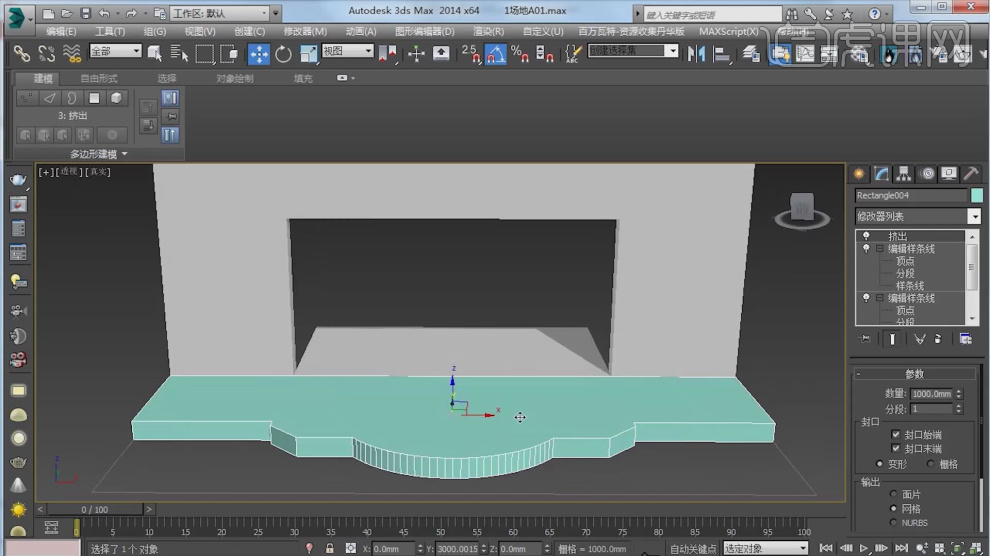Open the Display panel tab icon
990x556 pixels.
pos(948,174)
